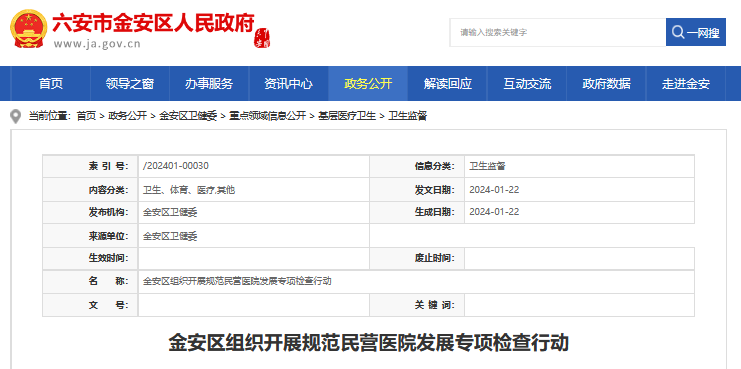This screenshot has width=741, height=369.
Task: Open the 资讯中心 nav tab
Action: pos(288,84)
